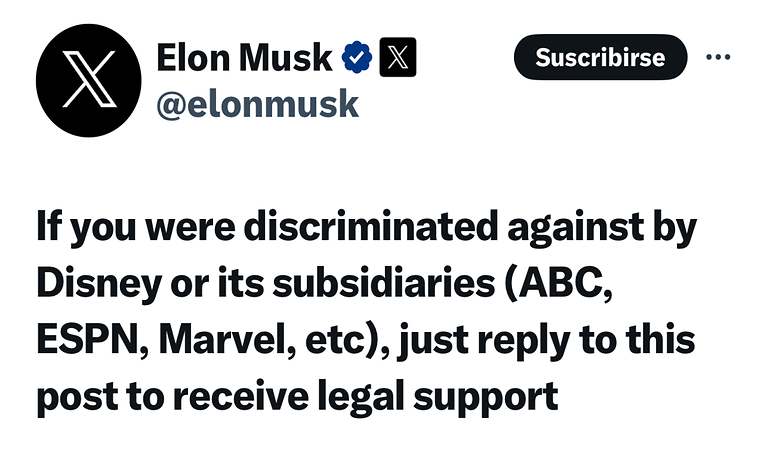Image resolution: width=770 pixels, height=463 pixels.
Task: Click the word "ESPN" in the post
Action: coord(87,340)
